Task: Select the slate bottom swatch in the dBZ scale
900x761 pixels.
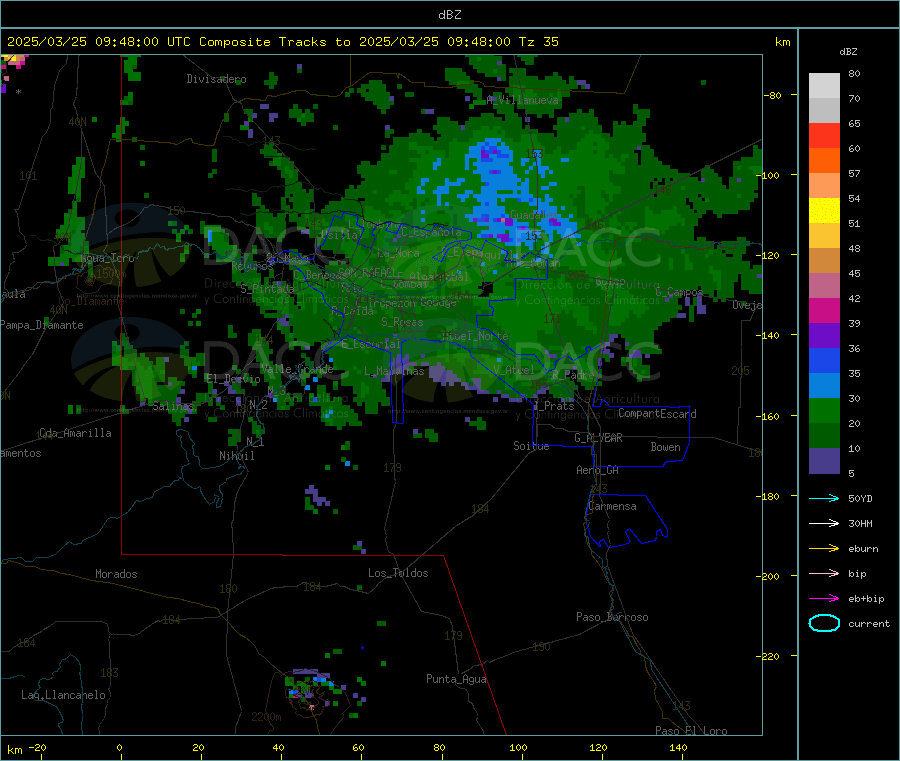Action: [x=824, y=461]
